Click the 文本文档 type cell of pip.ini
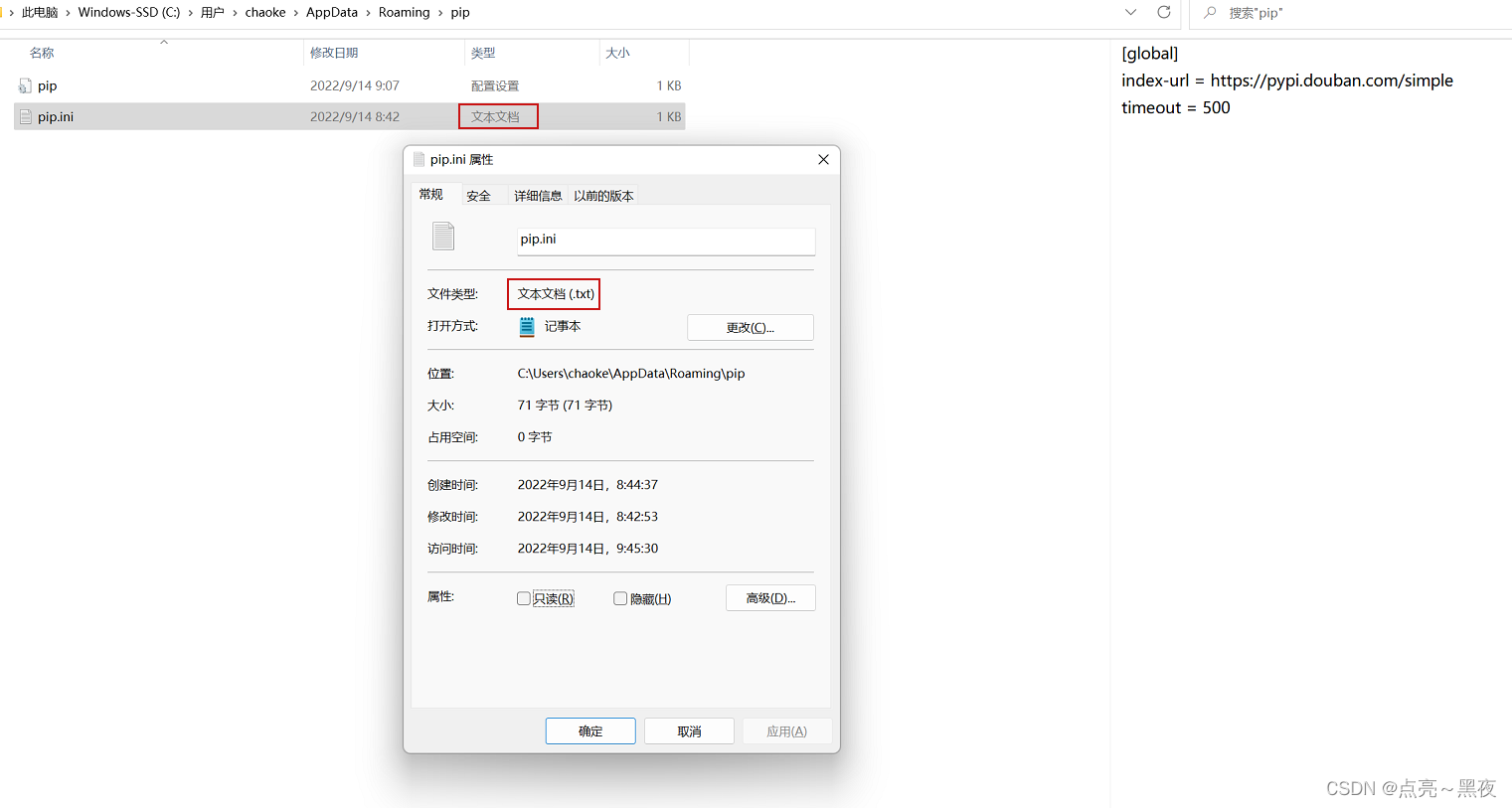The height and width of the screenshot is (808, 1512). (x=496, y=116)
